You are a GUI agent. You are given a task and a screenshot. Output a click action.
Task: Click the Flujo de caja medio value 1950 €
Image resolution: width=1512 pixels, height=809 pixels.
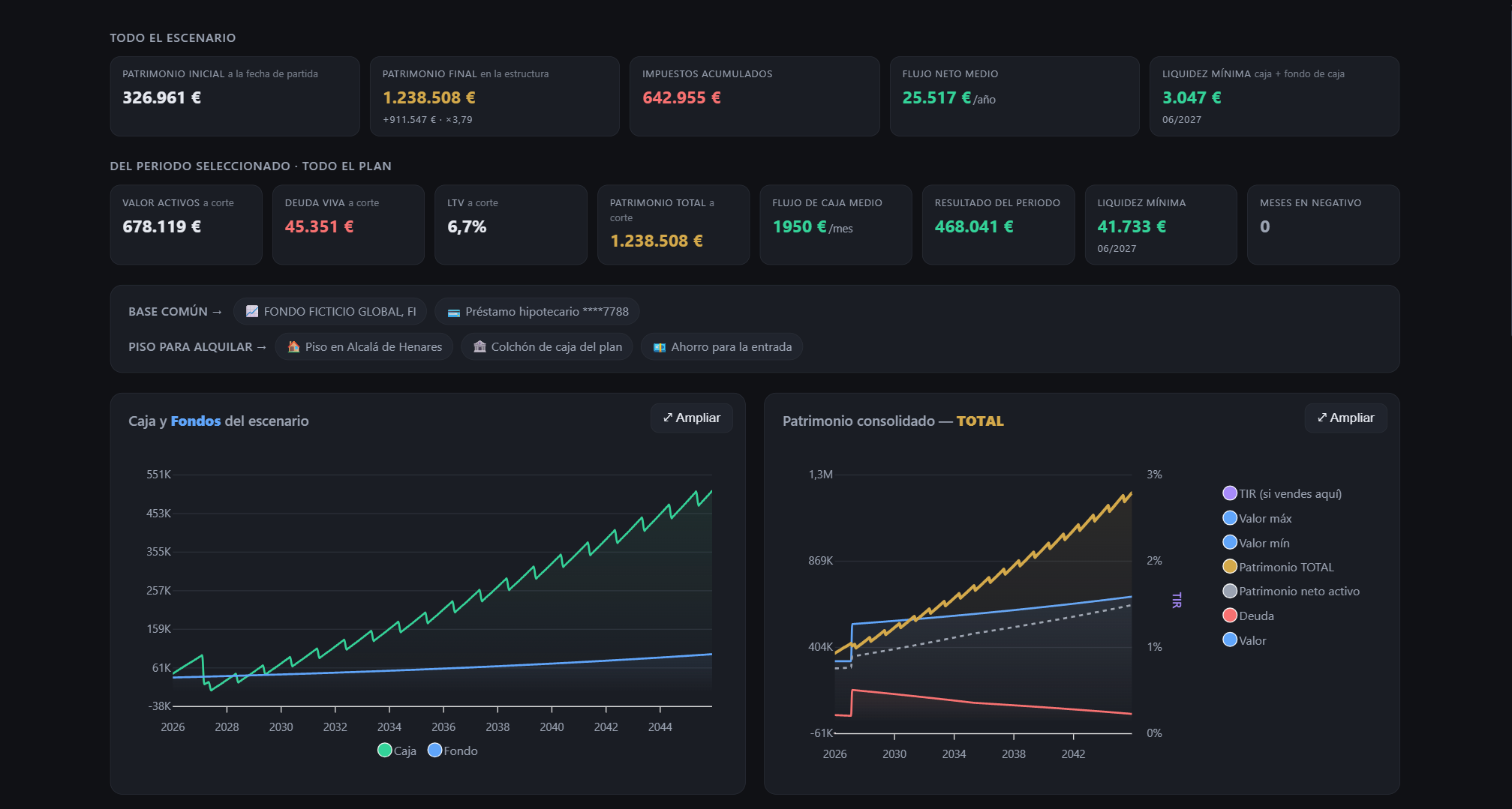(799, 226)
